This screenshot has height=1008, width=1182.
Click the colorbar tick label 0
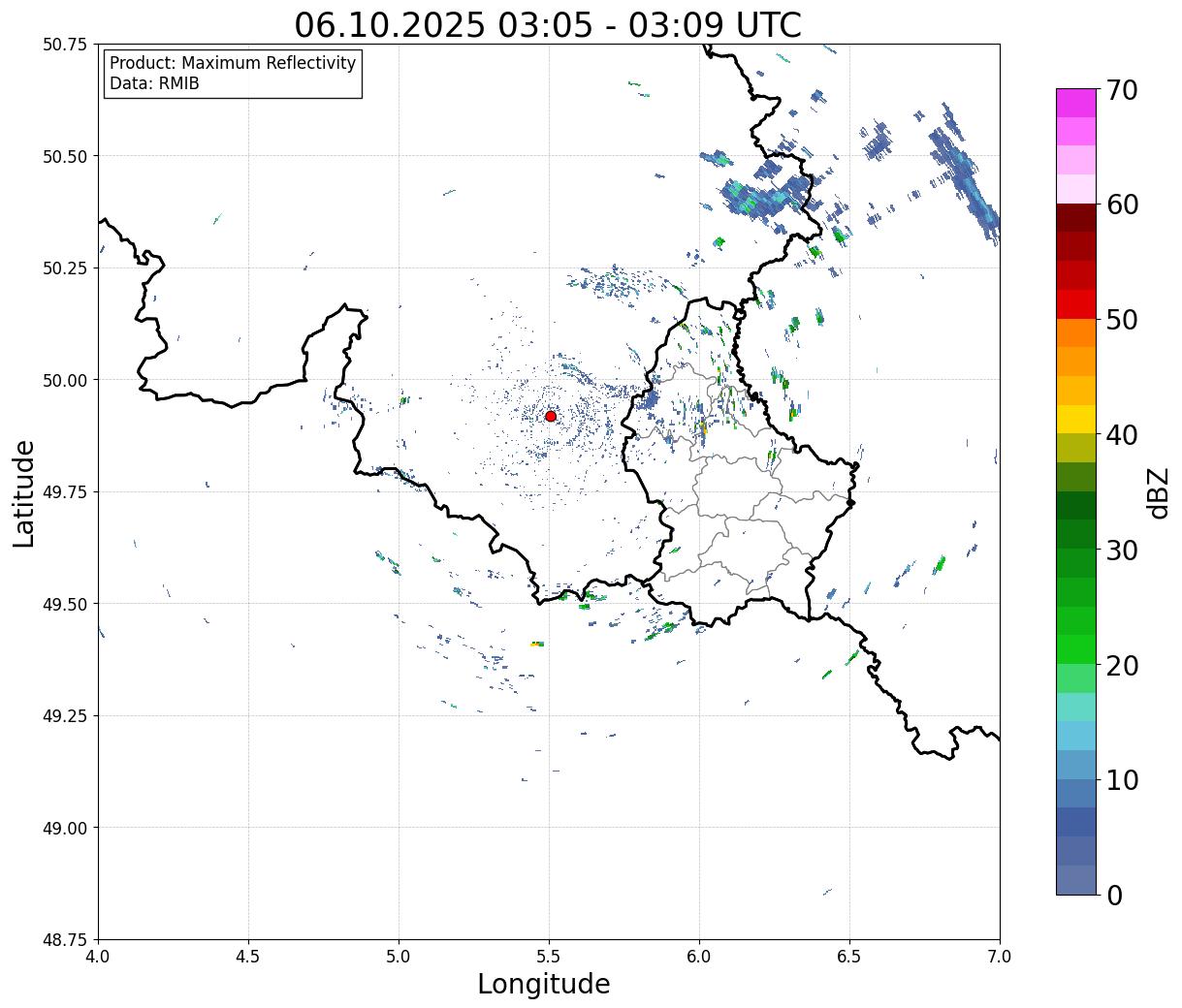pyautogui.click(x=1114, y=896)
